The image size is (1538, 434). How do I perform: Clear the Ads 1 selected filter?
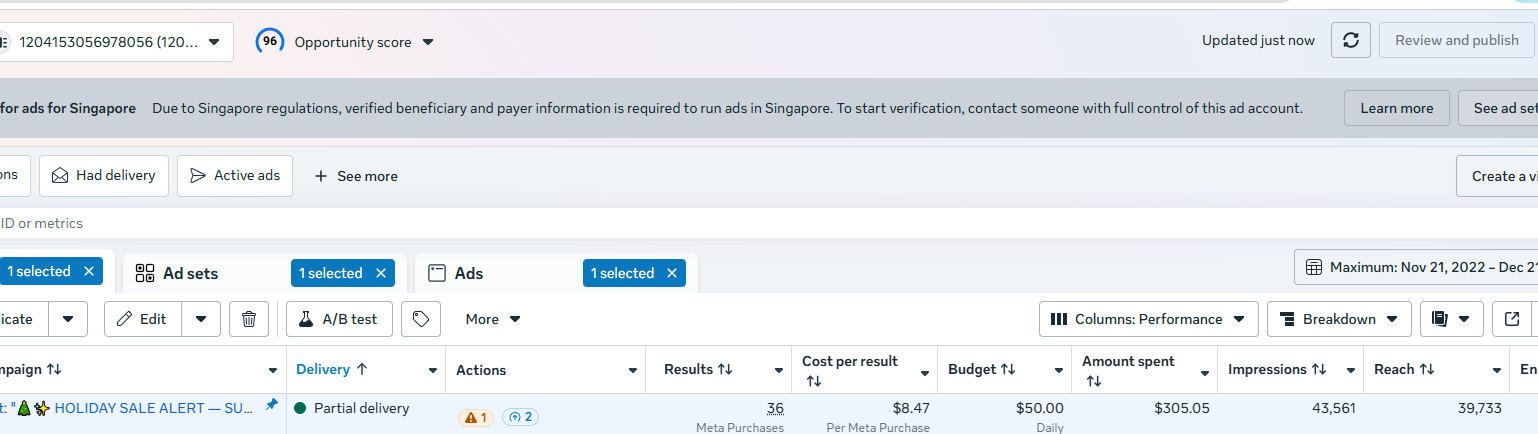pos(672,273)
